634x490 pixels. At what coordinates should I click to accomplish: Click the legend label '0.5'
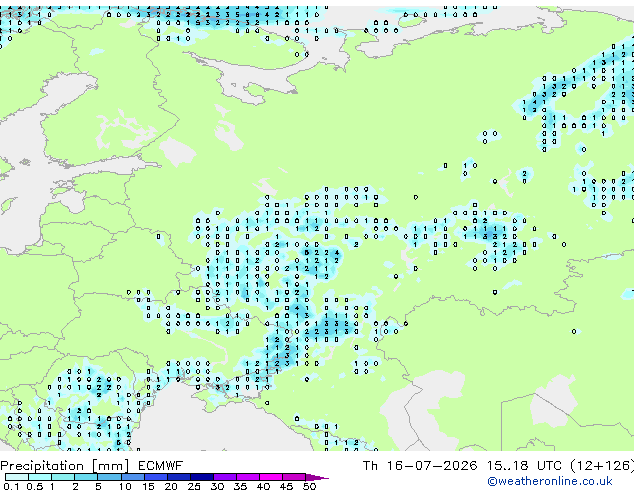point(35,486)
